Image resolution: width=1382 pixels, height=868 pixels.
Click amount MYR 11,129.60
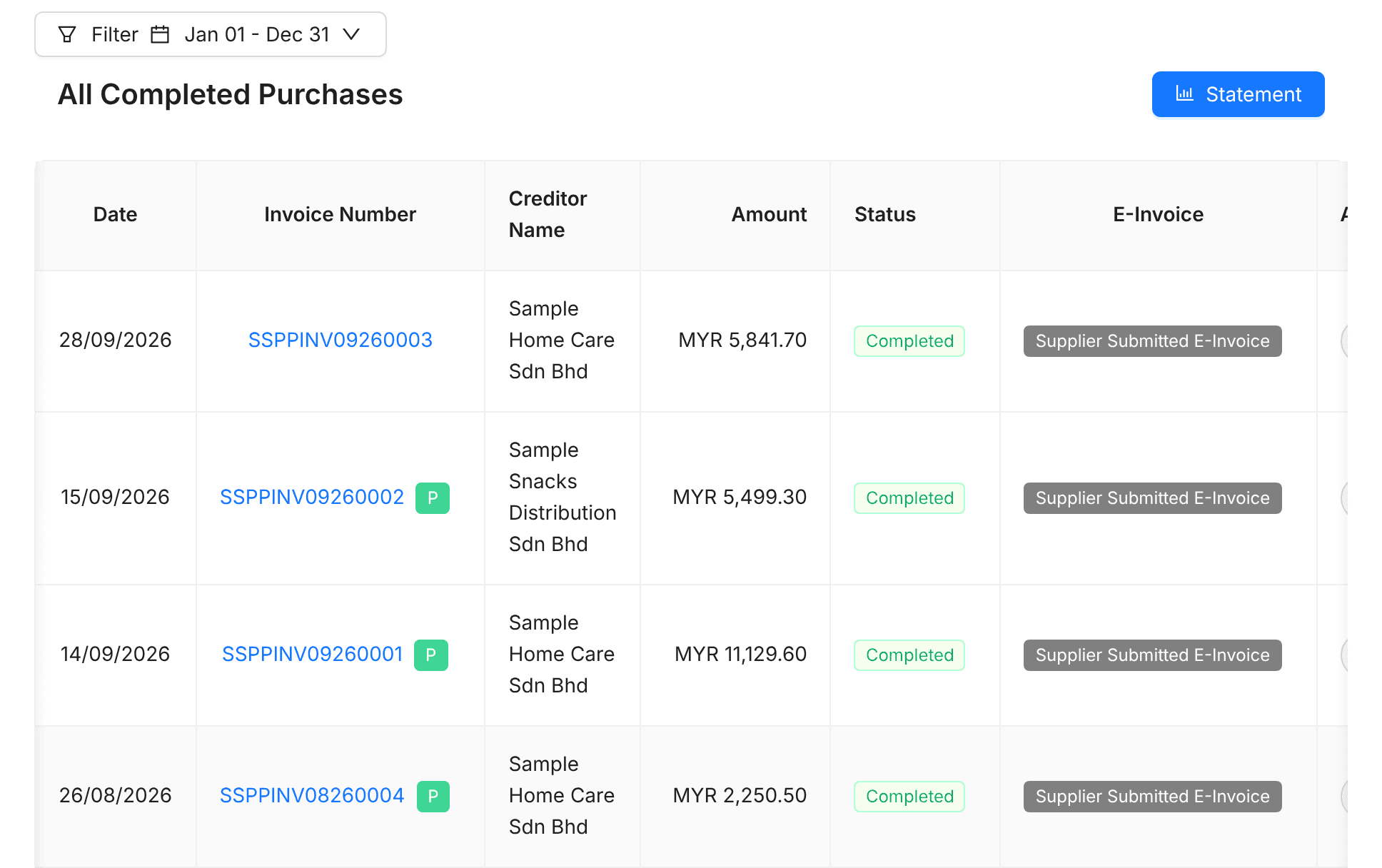coord(740,654)
